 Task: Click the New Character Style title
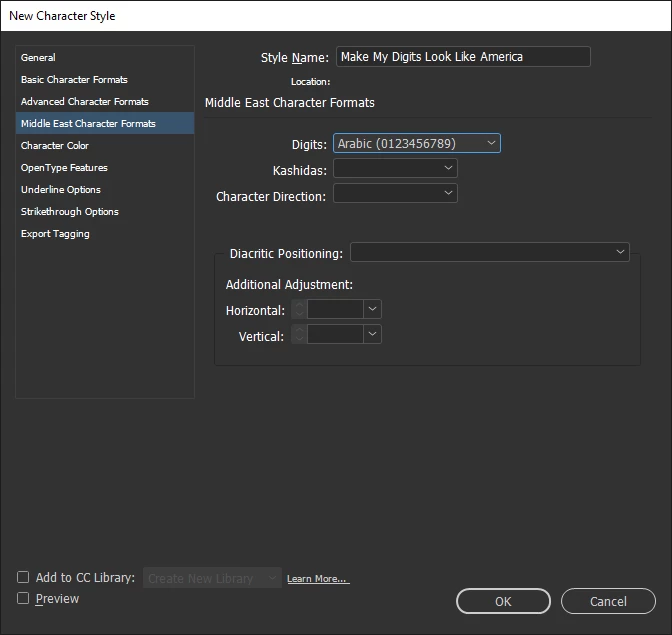pyautogui.click(x=62, y=16)
